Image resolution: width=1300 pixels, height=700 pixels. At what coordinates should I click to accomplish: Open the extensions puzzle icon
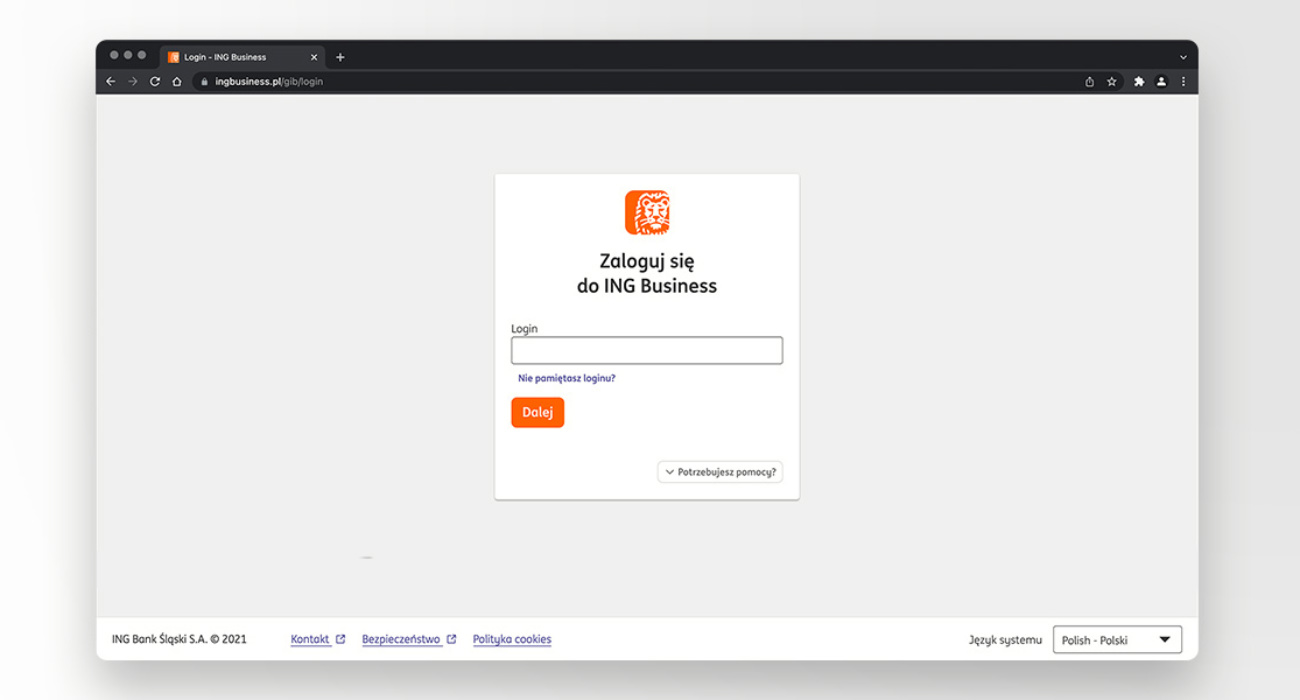point(1139,82)
